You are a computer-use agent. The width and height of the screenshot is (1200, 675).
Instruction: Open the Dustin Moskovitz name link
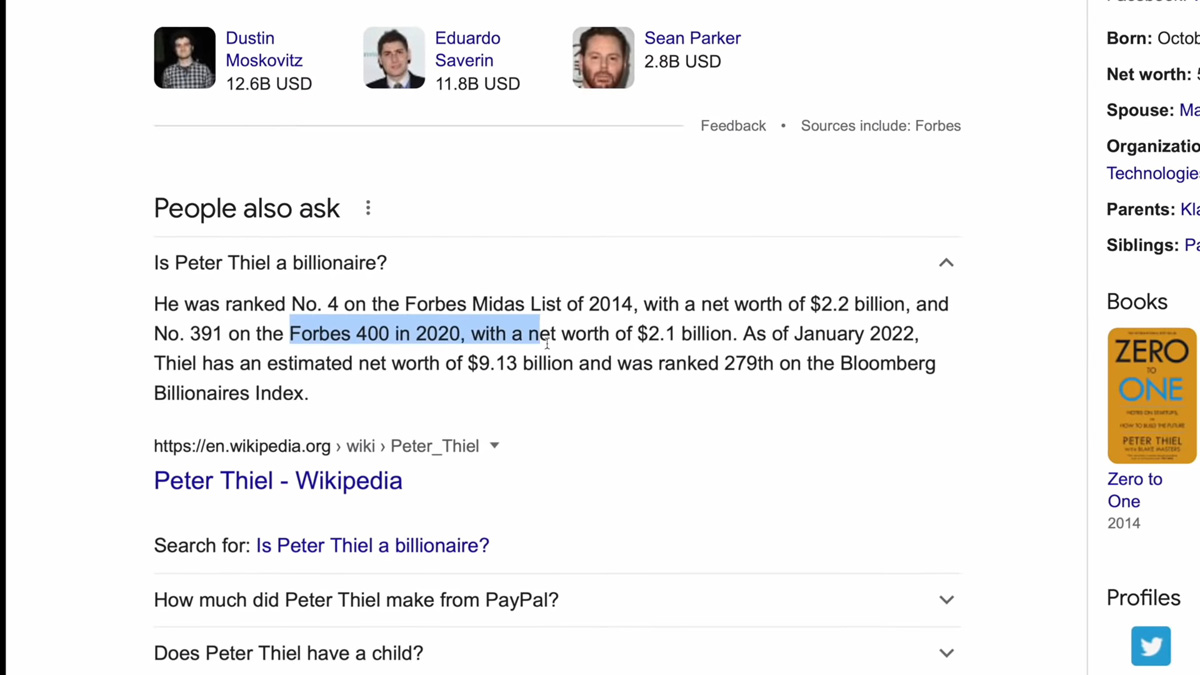264,49
